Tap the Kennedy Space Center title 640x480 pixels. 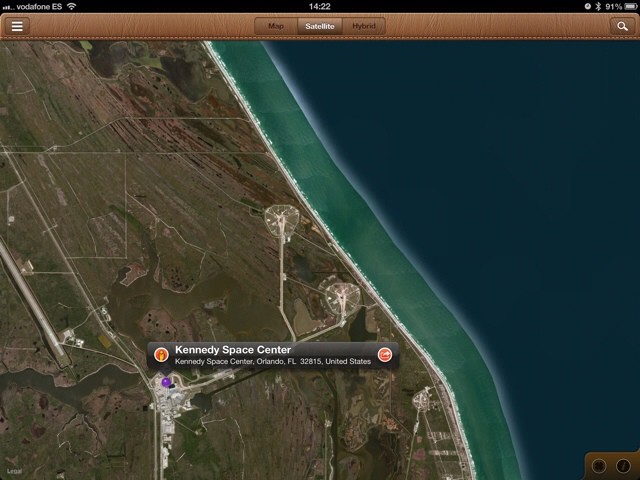click(x=233, y=350)
